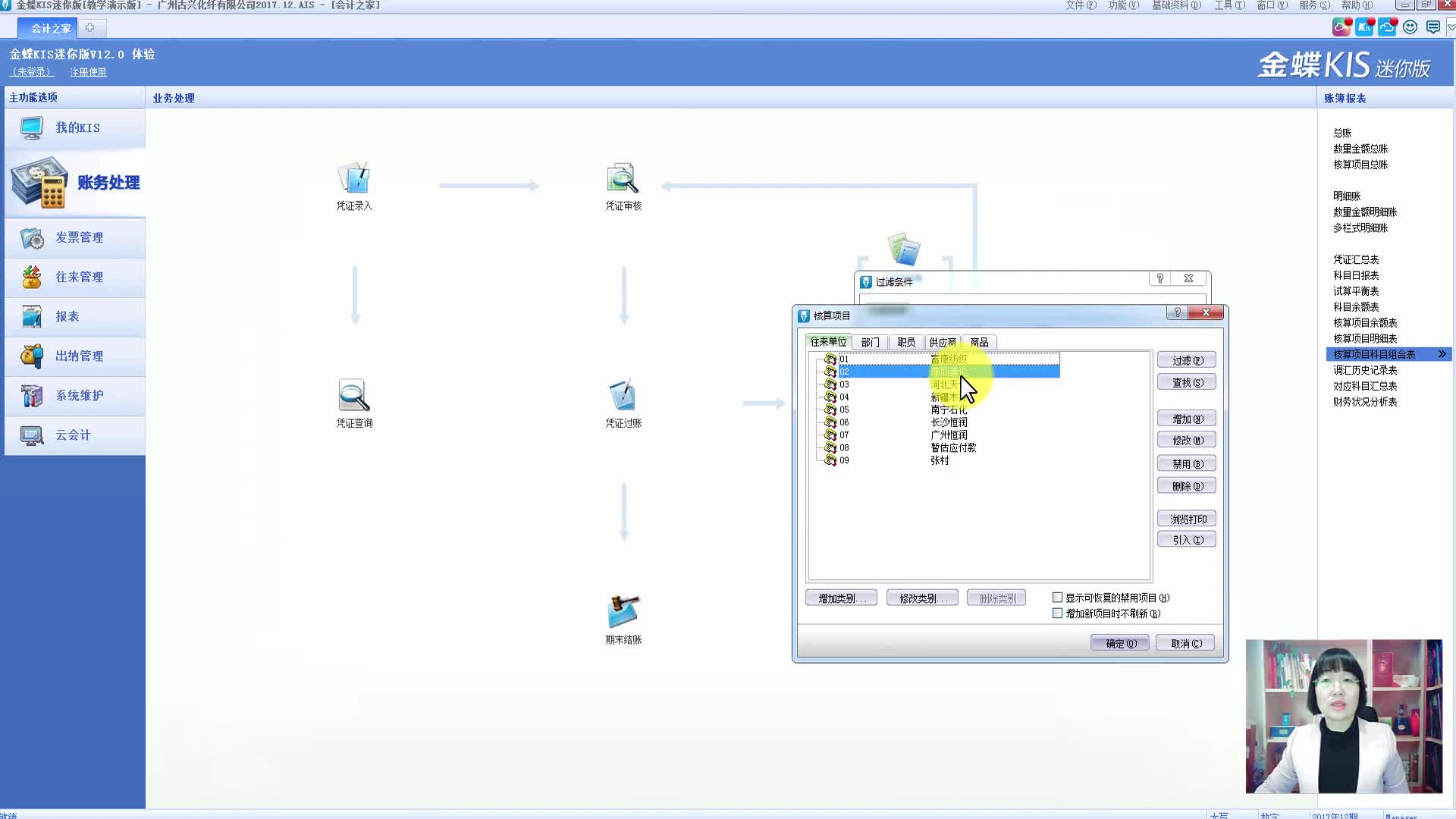The width and height of the screenshot is (1456, 819).
Task: Click the smiley face icon in top toolbar
Action: [x=1410, y=27]
